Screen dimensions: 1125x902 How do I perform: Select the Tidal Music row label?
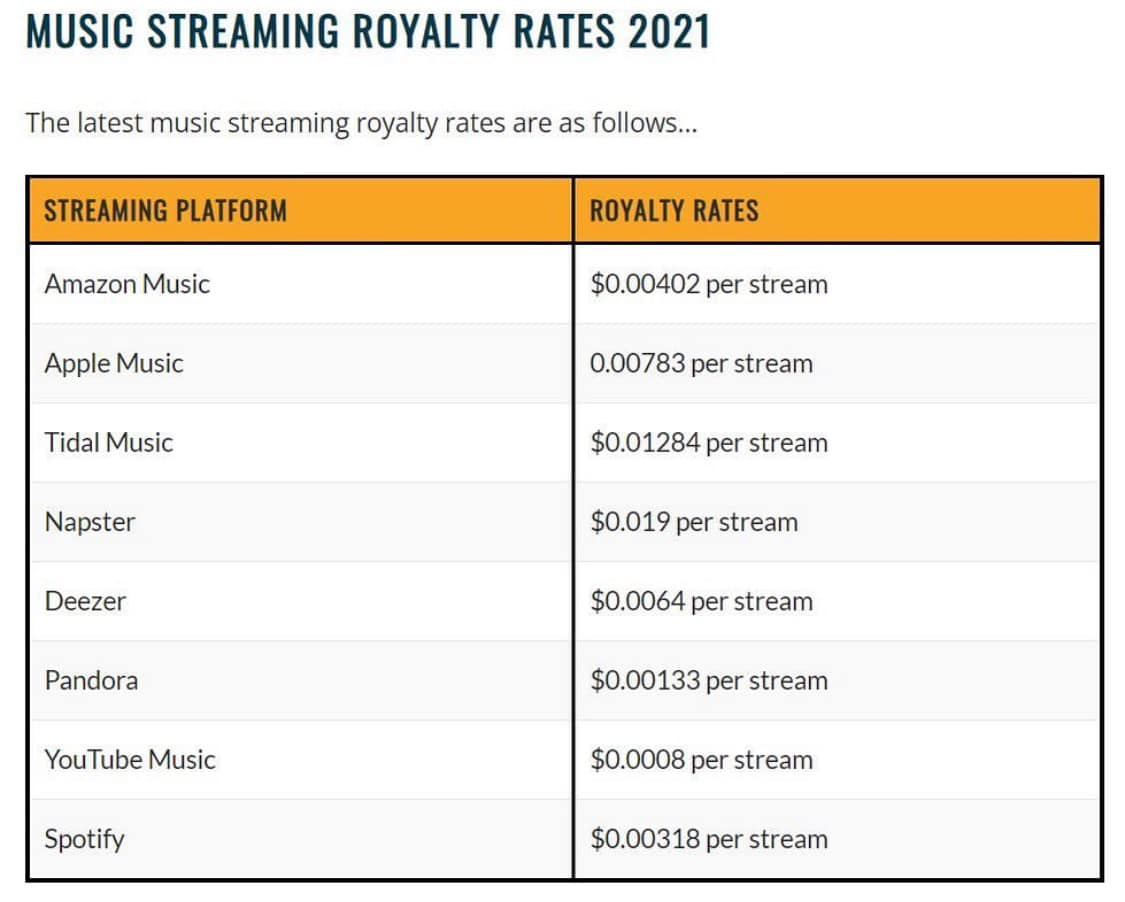click(x=109, y=442)
